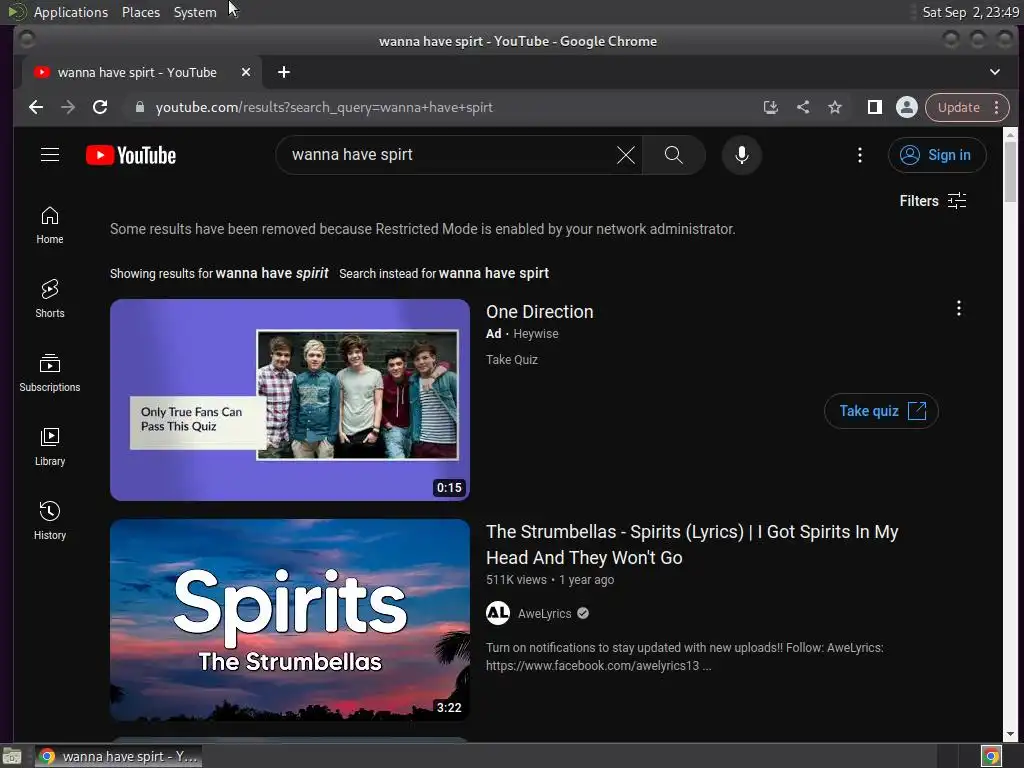Clear the search box with X icon

pyautogui.click(x=626, y=155)
